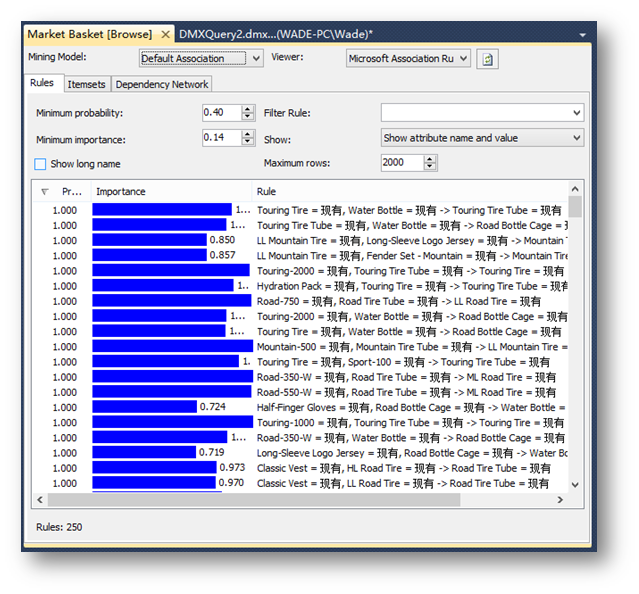Click the Maximum rows value field
Viewport: 639px width, 594px height.
click(402, 163)
